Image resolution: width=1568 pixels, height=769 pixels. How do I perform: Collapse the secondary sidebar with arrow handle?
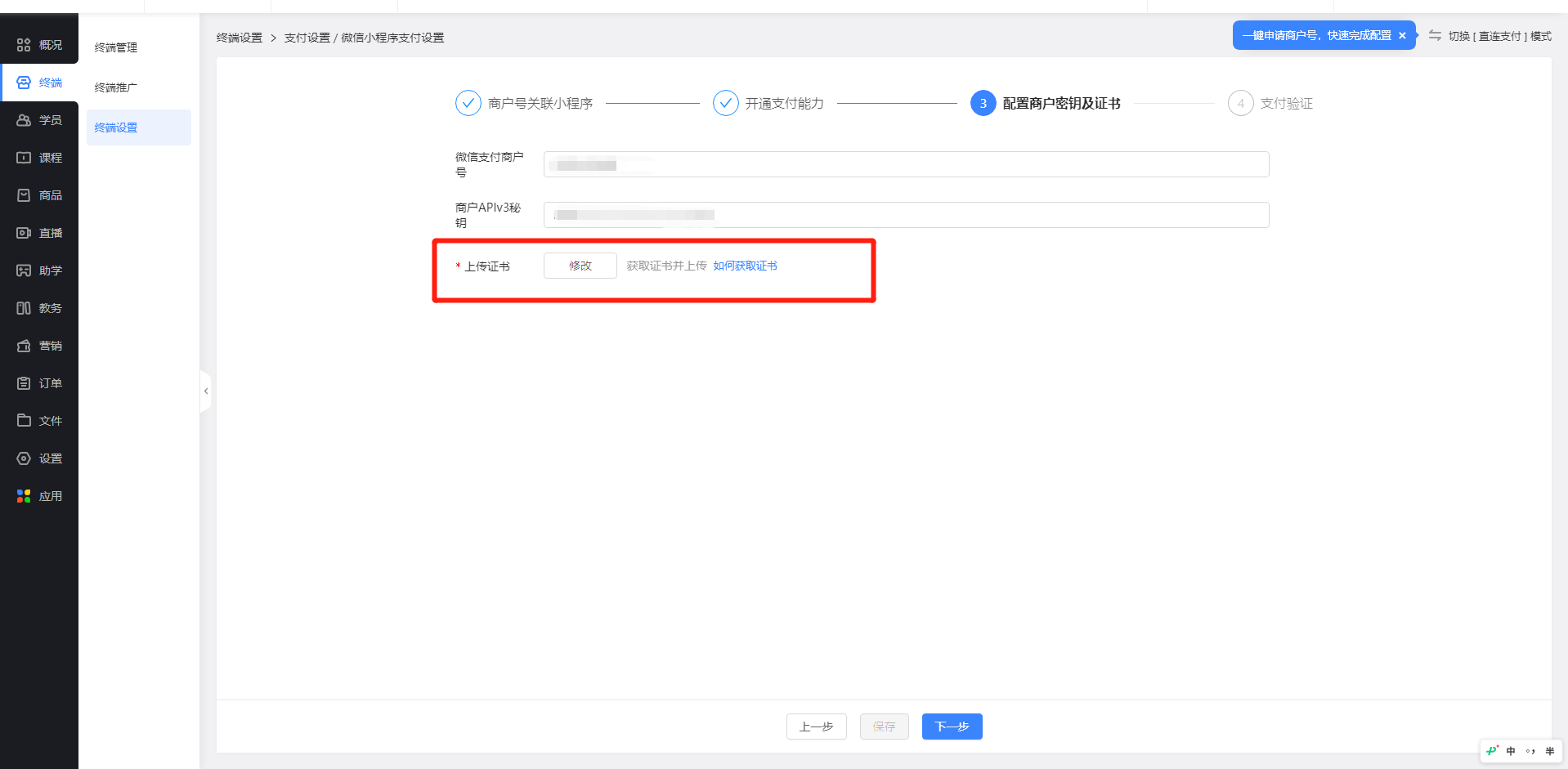[206, 391]
